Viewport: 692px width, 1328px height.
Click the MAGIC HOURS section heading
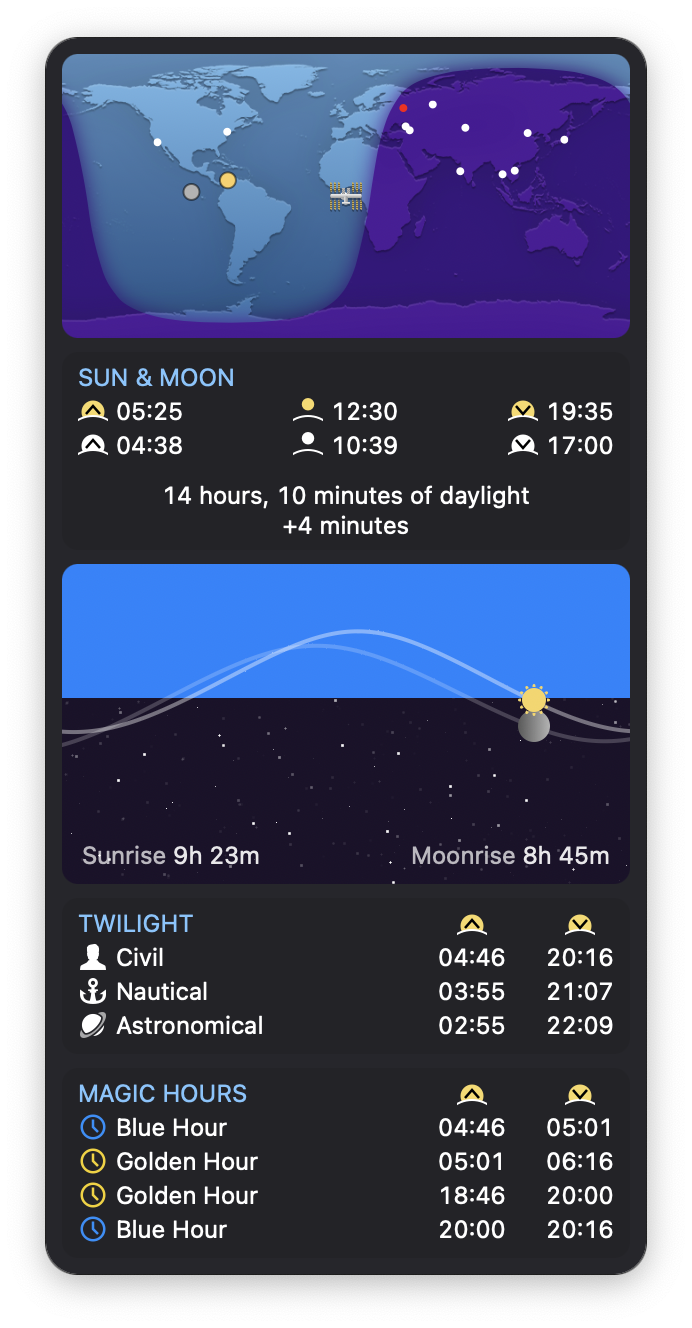pyautogui.click(x=163, y=1093)
